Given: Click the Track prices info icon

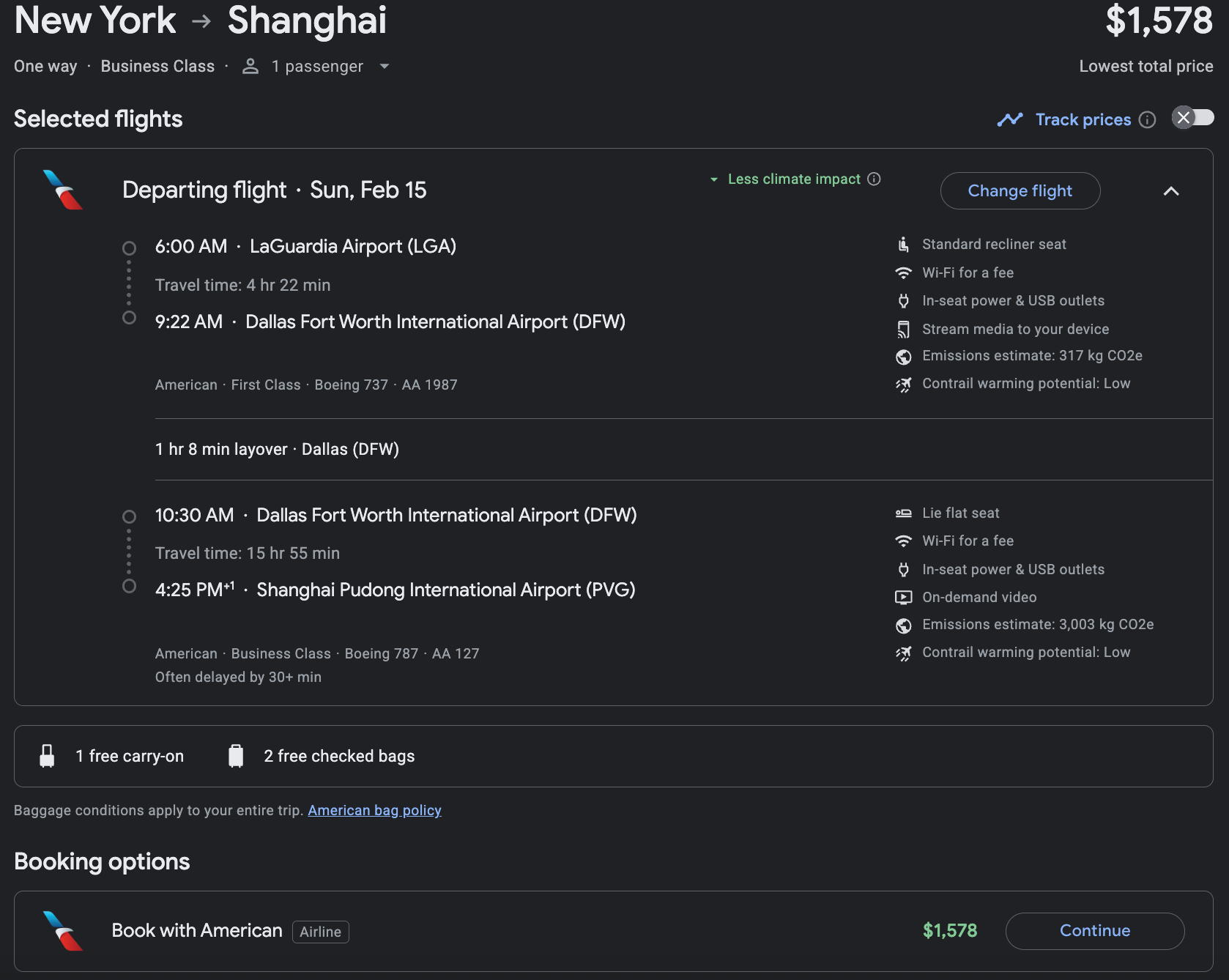Looking at the screenshot, I should coord(1148,120).
